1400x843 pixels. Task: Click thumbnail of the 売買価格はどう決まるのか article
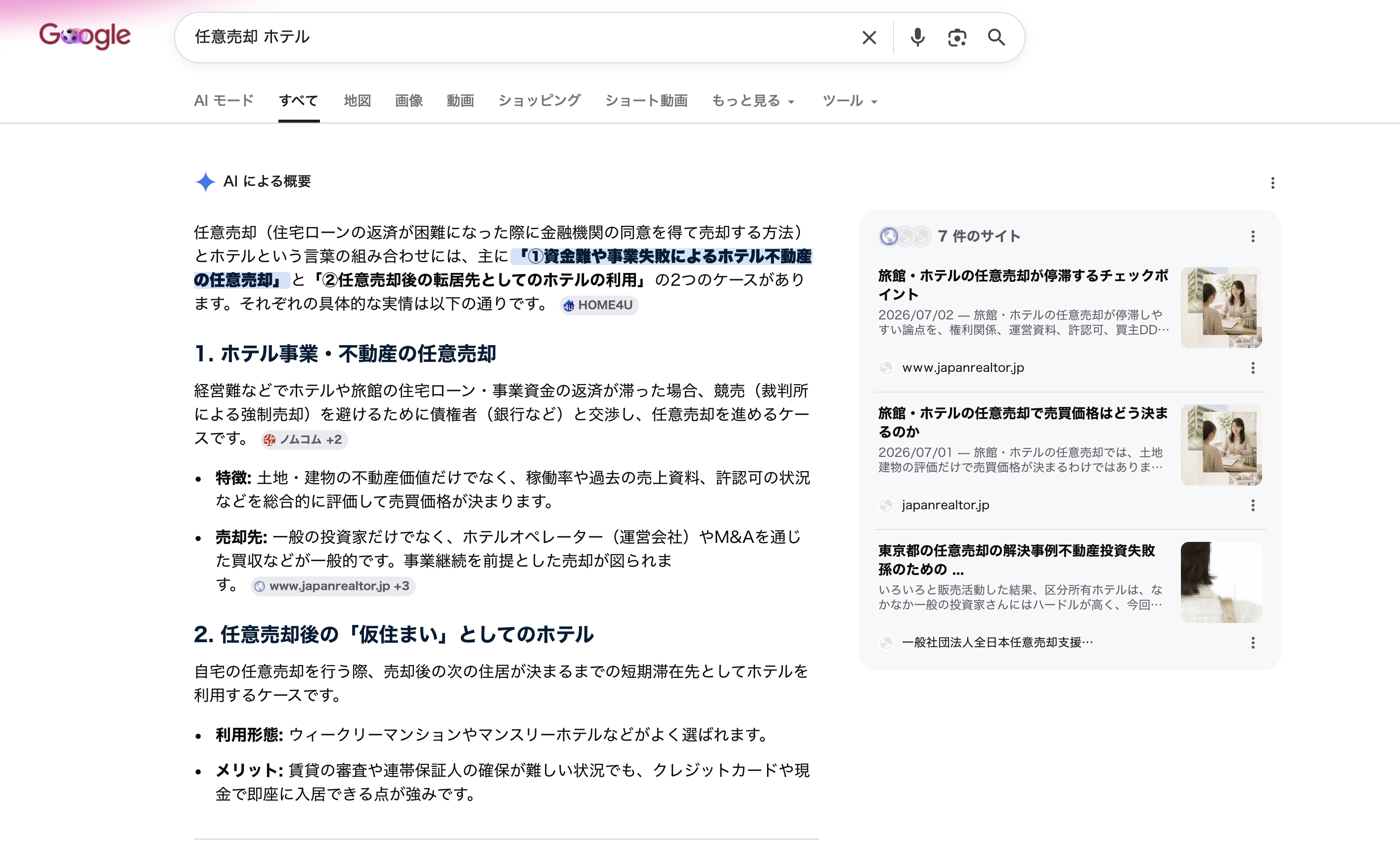pyautogui.click(x=1221, y=445)
